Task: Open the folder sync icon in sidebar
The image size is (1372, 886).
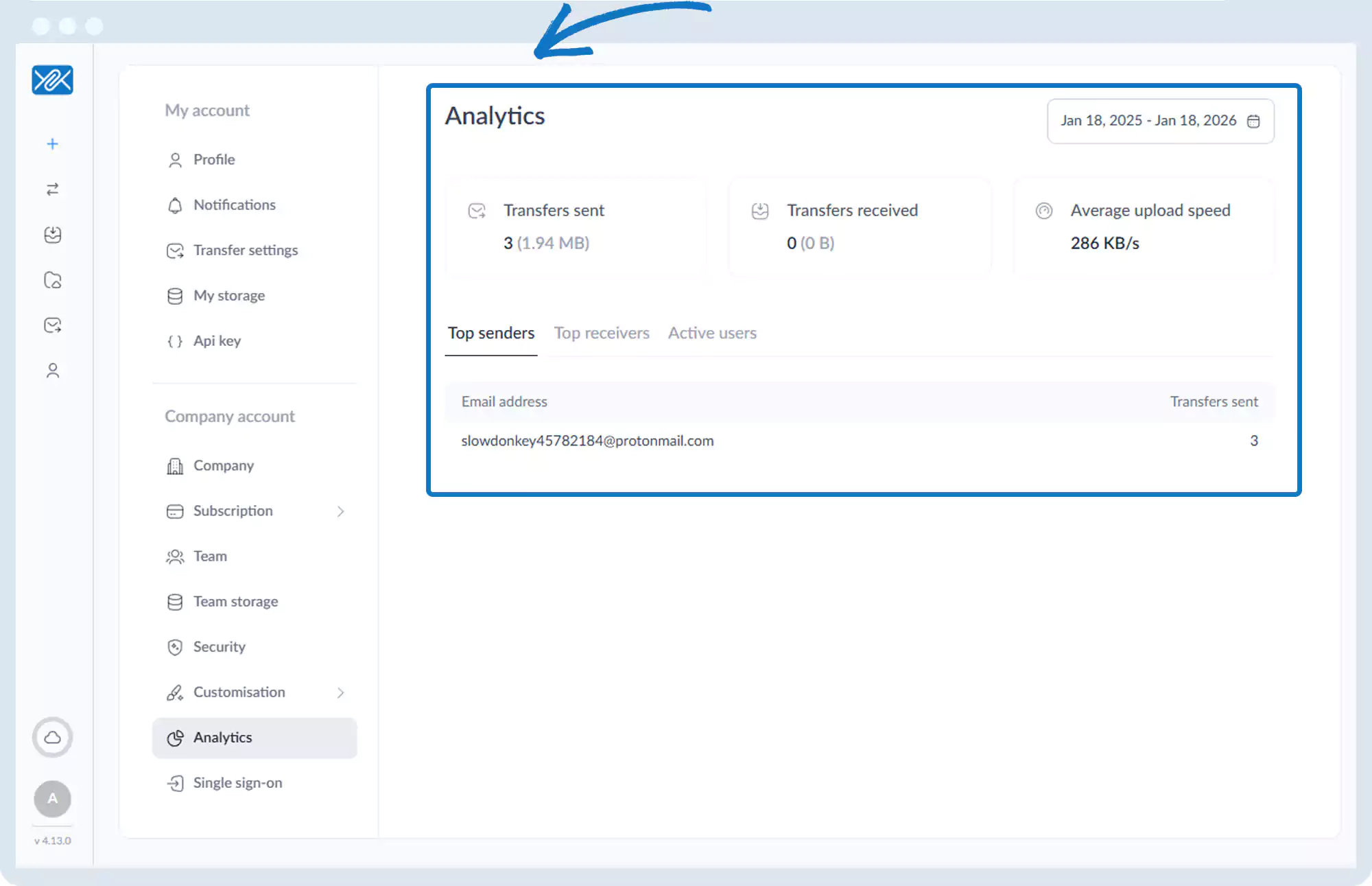Action: (52, 280)
